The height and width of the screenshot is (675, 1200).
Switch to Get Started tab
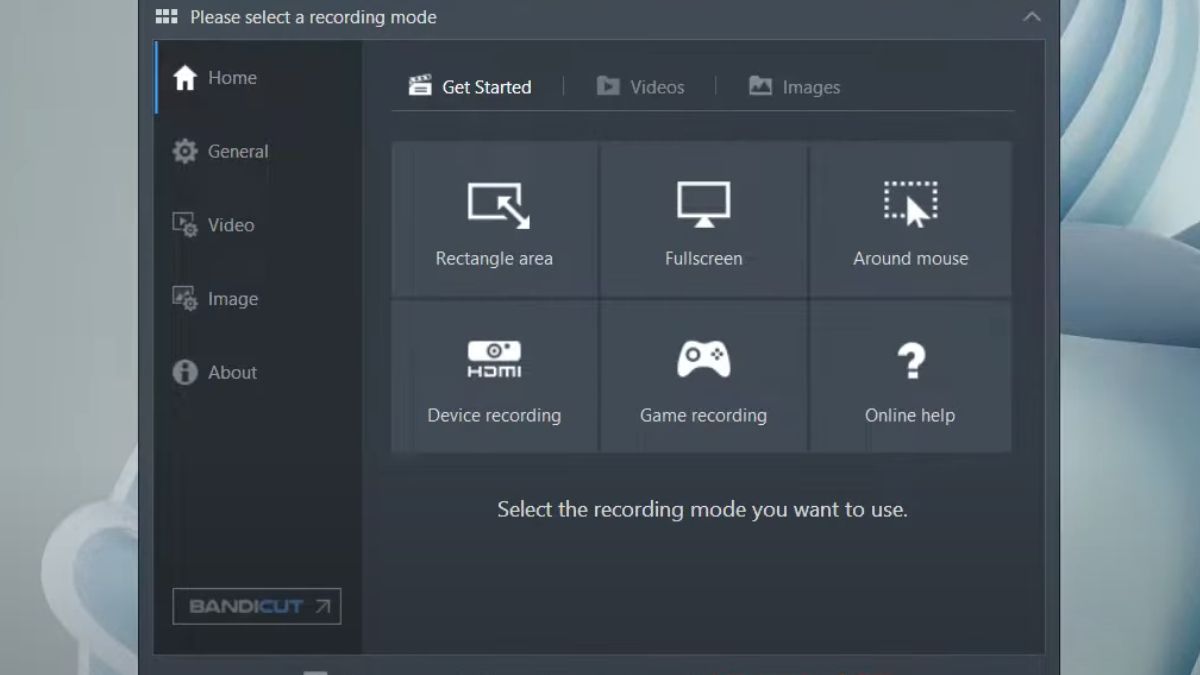pos(470,87)
